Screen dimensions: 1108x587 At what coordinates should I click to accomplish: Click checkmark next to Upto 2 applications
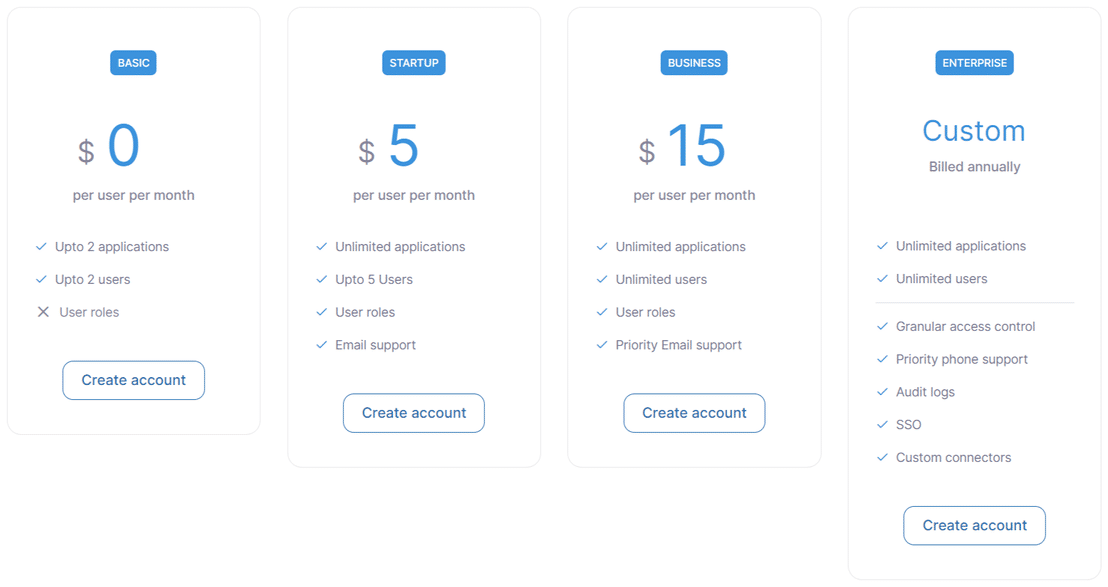41,246
